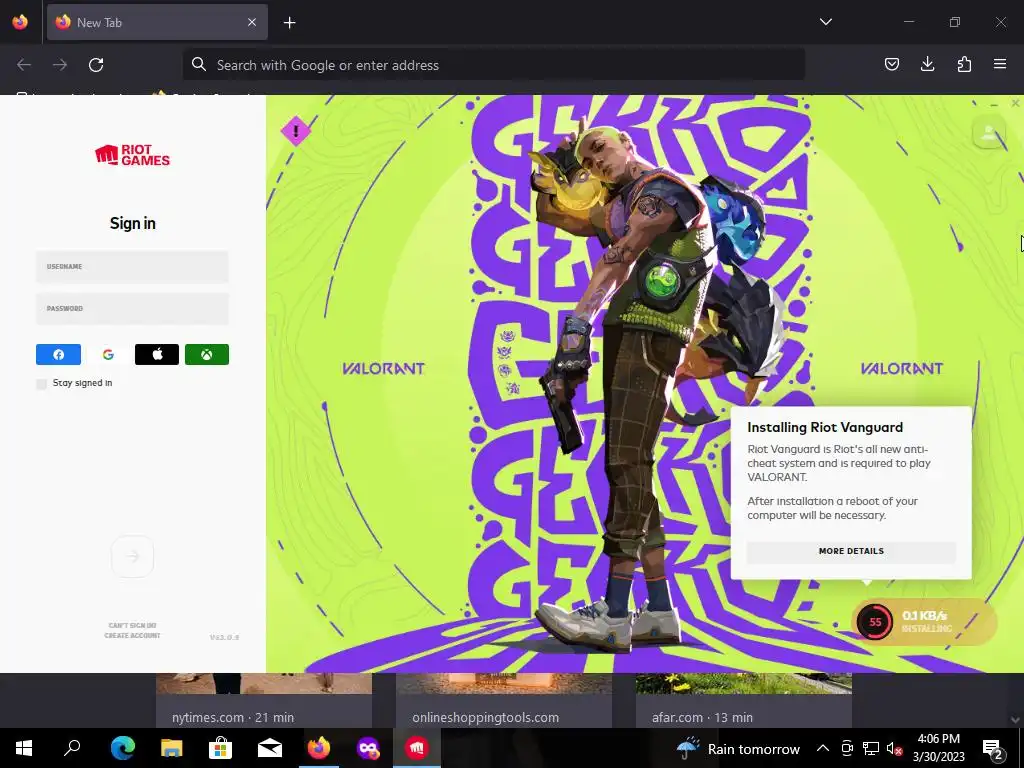
Task: Tick the Stay signed in checkbox
Action: click(42, 383)
